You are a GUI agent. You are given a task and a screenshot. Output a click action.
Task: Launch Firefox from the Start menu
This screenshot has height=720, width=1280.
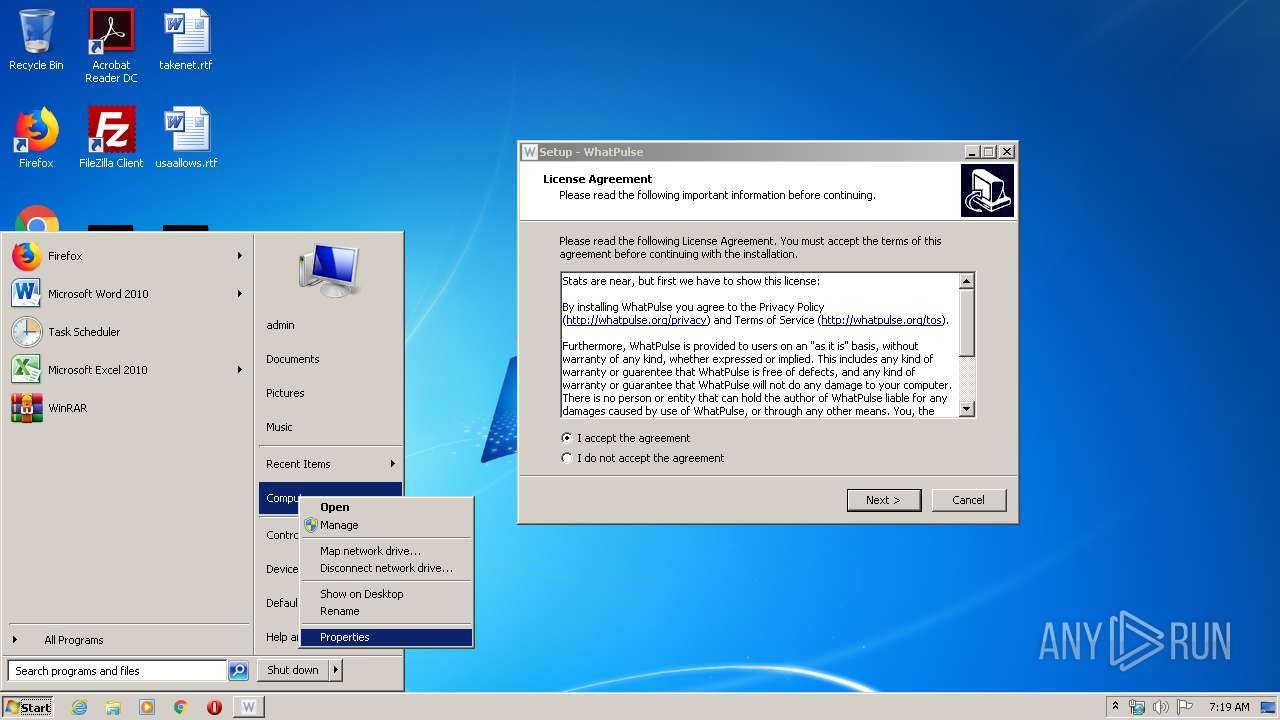tap(127, 256)
